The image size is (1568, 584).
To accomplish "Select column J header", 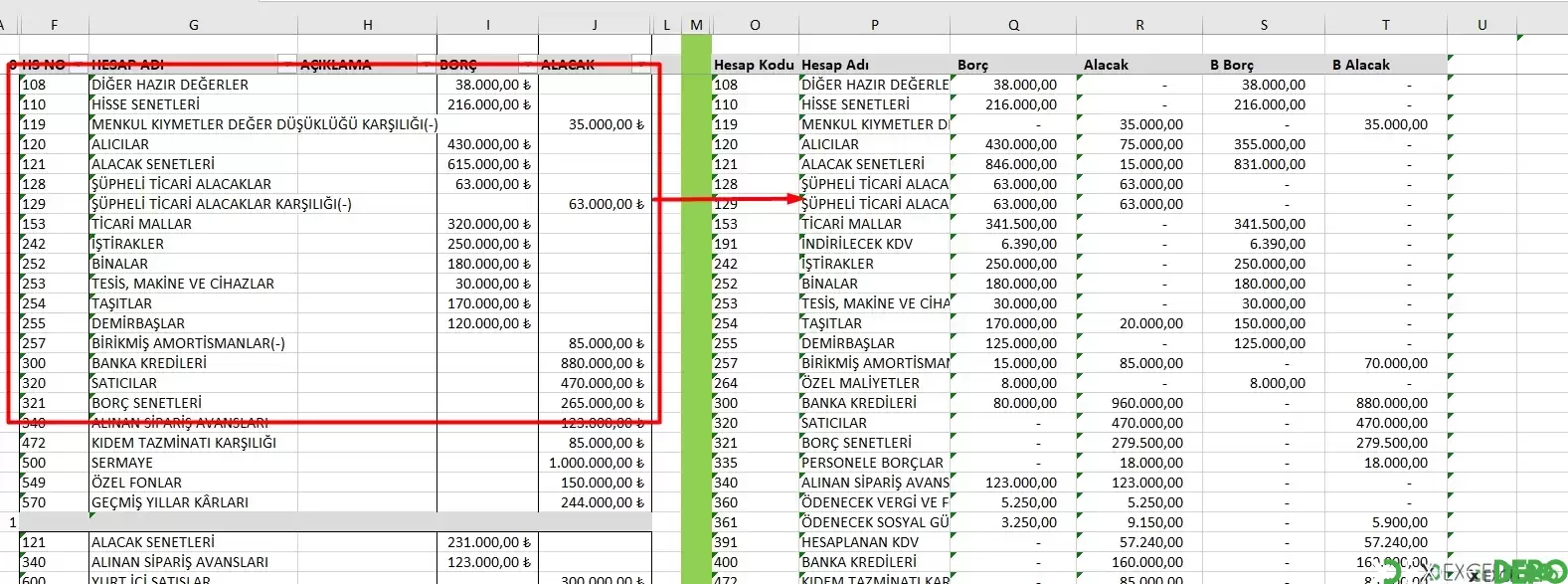I will (x=595, y=24).
